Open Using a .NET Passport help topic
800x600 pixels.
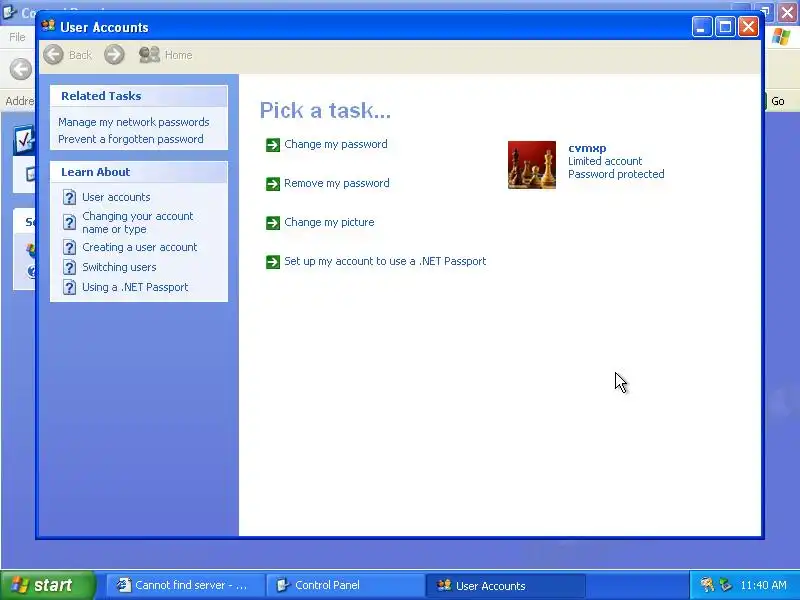[135, 287]
